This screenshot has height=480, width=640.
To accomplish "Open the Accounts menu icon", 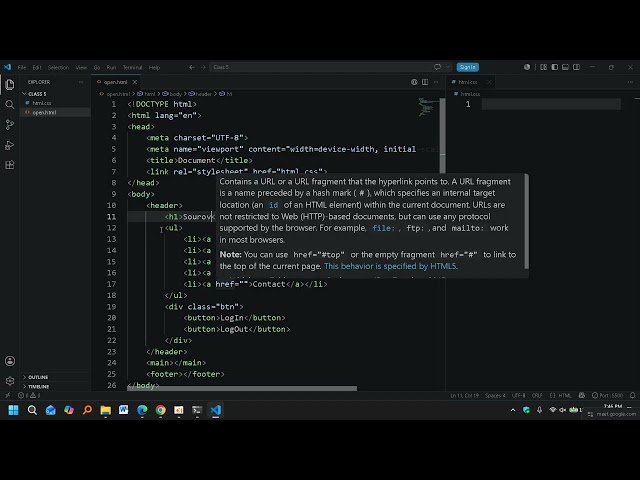I will pyautogui.click(x=10, y=361).
